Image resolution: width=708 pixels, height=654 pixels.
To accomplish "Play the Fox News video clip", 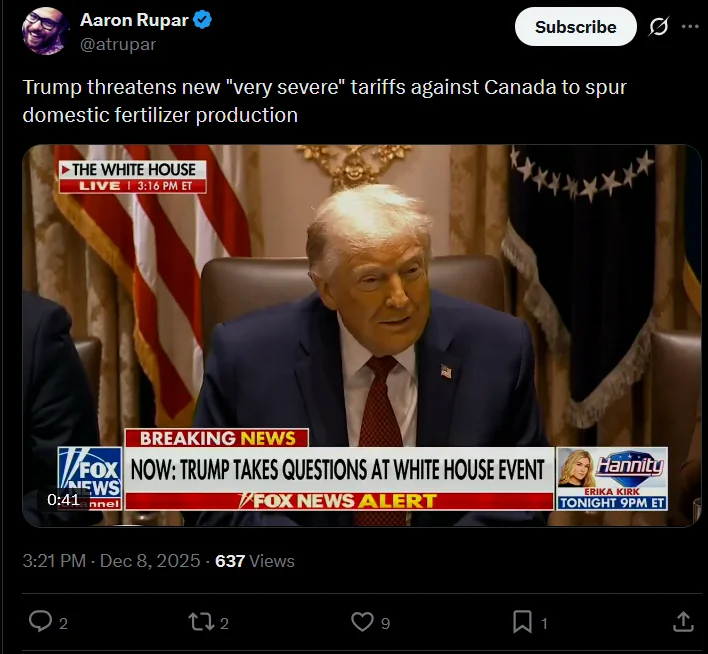I will pyautogui.click(x=362, y=335).
